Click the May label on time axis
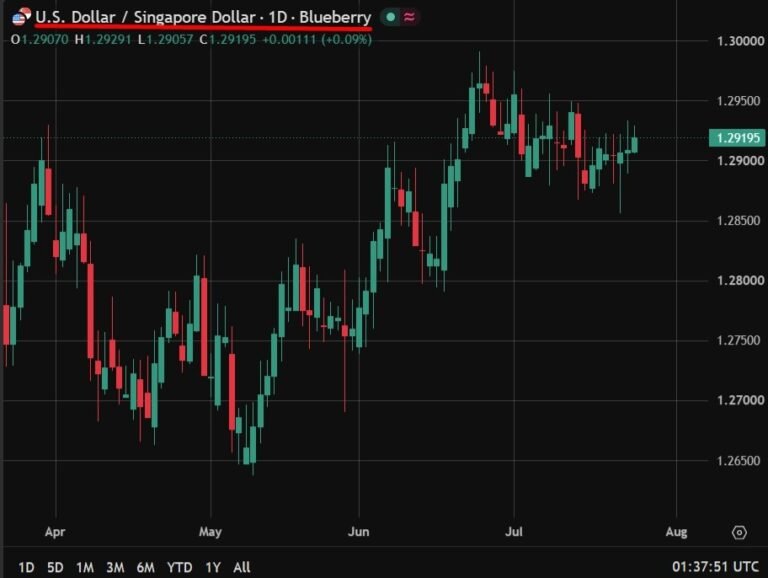Image resolution: width=768 pixels, height=578 pixels. coord(210,532)
